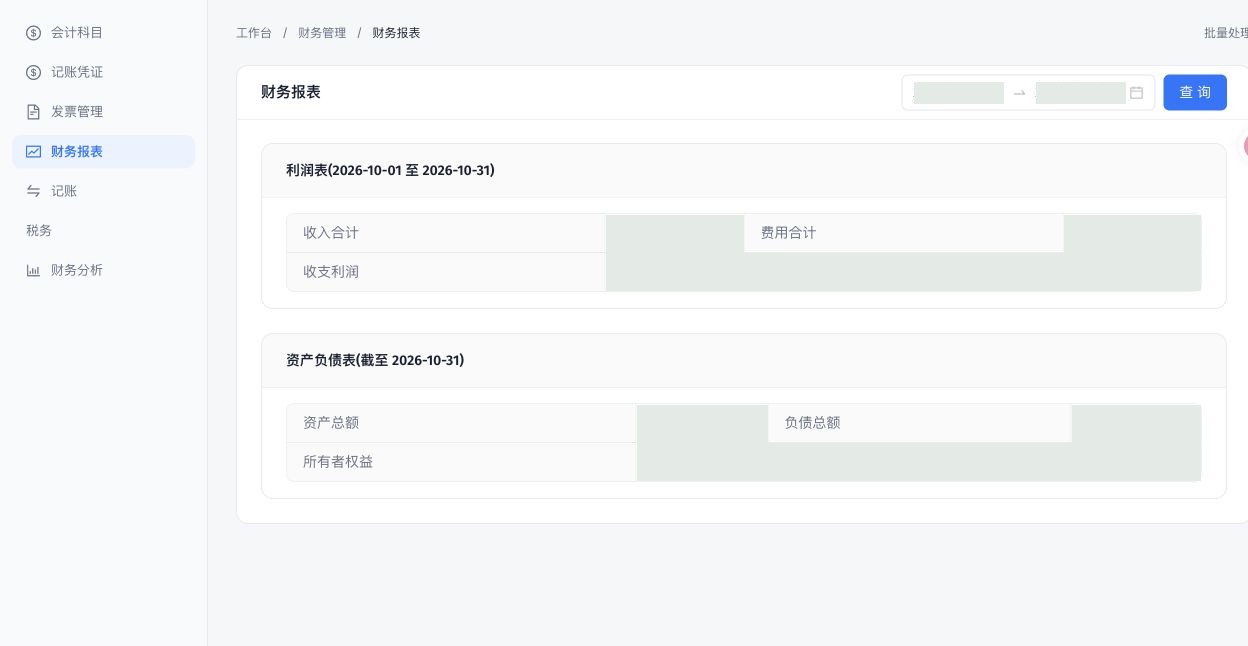Open 会计科目 in sidebar
The height and width of the screenshot is (646, 1248).
pyautogui.click(x=104, y=33)
